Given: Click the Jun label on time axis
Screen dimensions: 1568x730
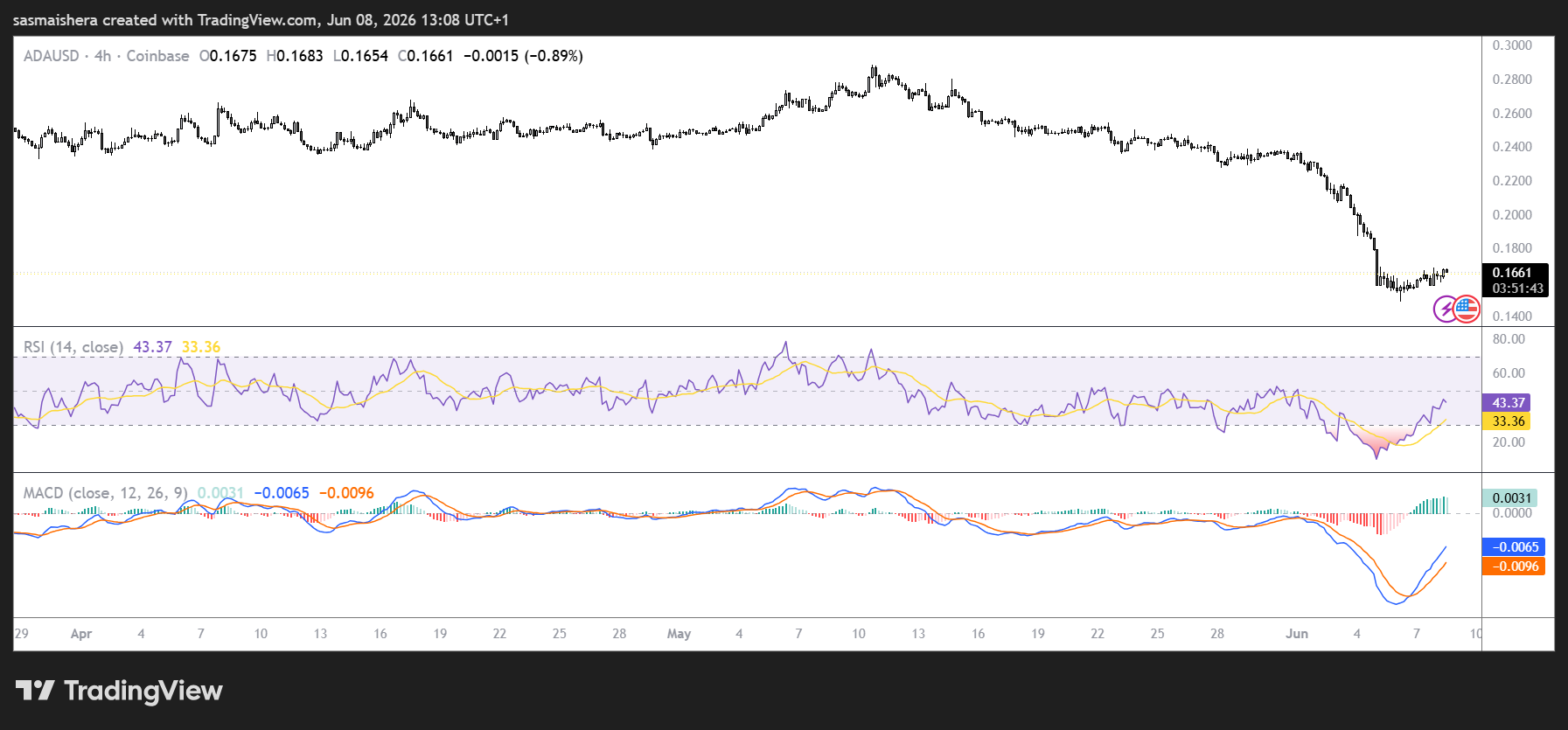Looking at the screenshot, I should click(x=1297, y=634).
